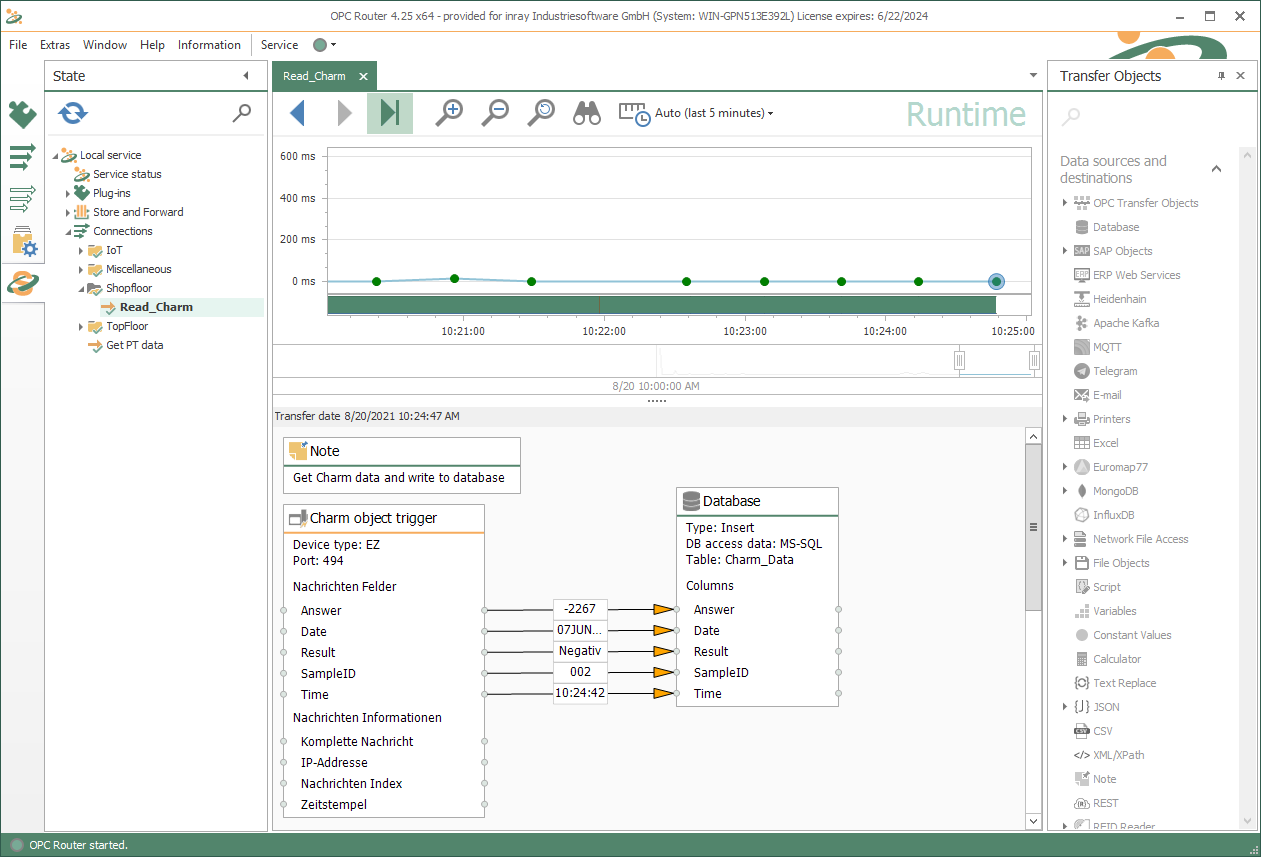Toggle pin on Transfer Objects panel
This screenshot has height=857, width=1261.
pos(1221,76)
